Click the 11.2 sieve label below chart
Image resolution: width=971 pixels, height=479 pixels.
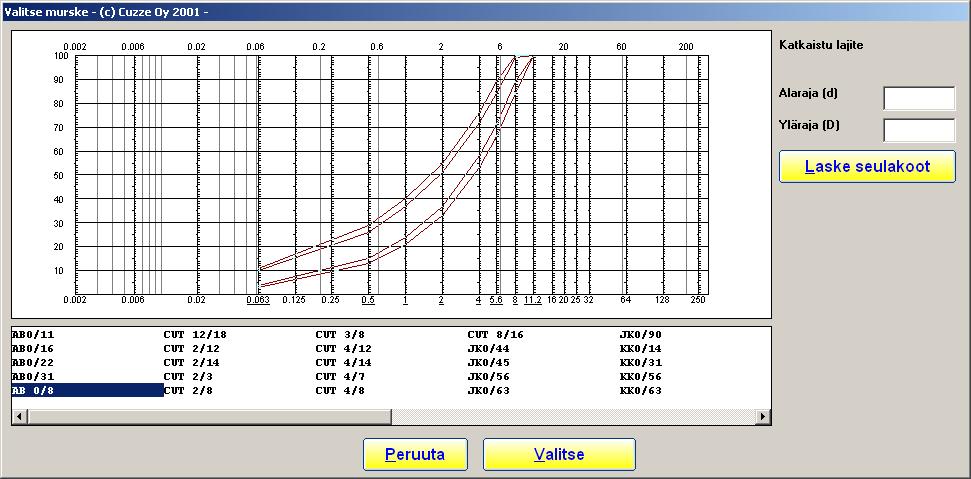click(x=533, y=300)
